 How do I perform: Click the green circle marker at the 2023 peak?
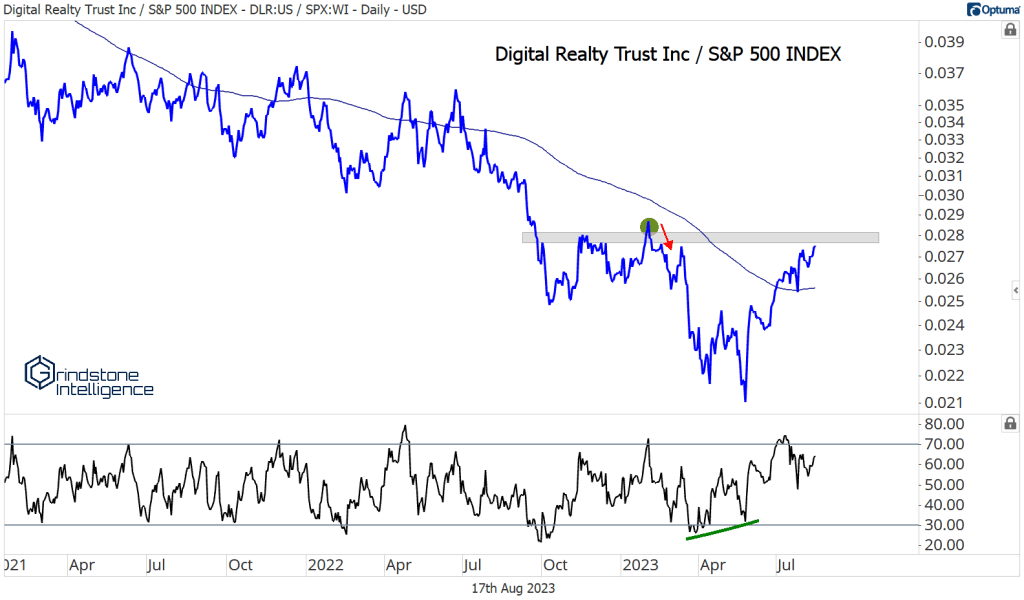(x=648, y=227)
